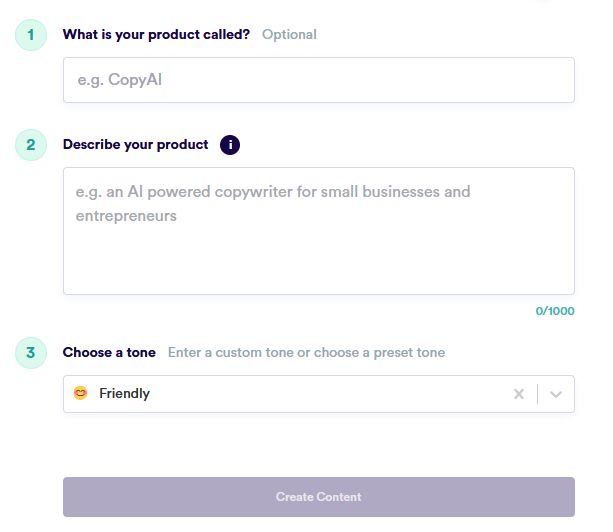Focus the product name input field
This screenshot has height=532, width=613.
319,80
